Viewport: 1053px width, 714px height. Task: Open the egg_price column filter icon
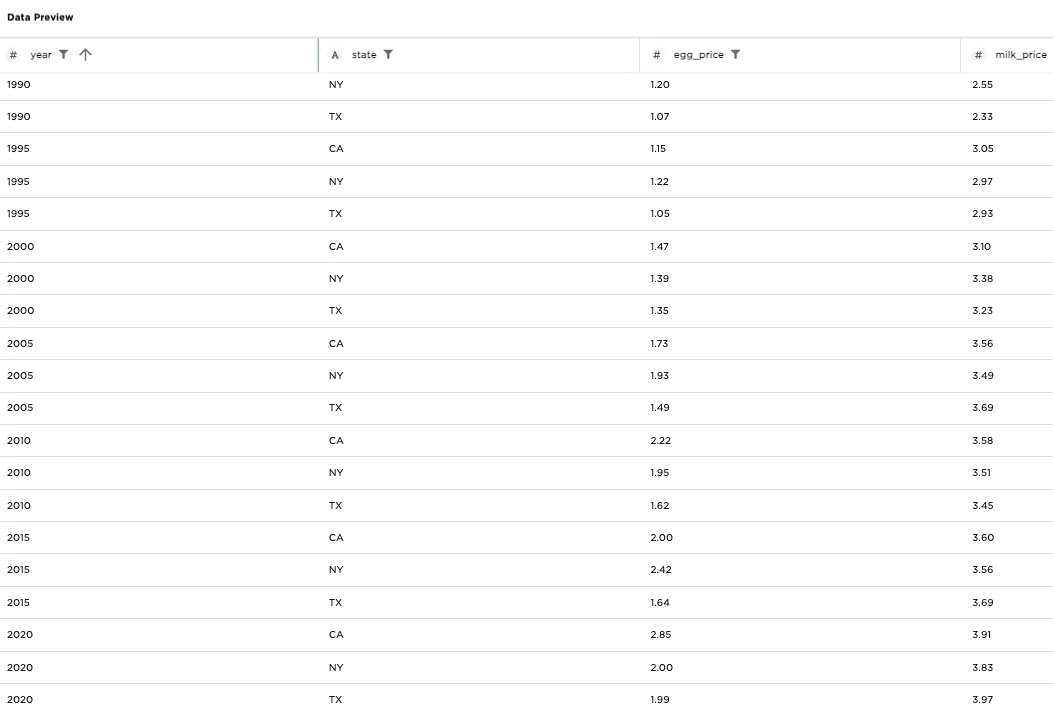tap(735, 55)
